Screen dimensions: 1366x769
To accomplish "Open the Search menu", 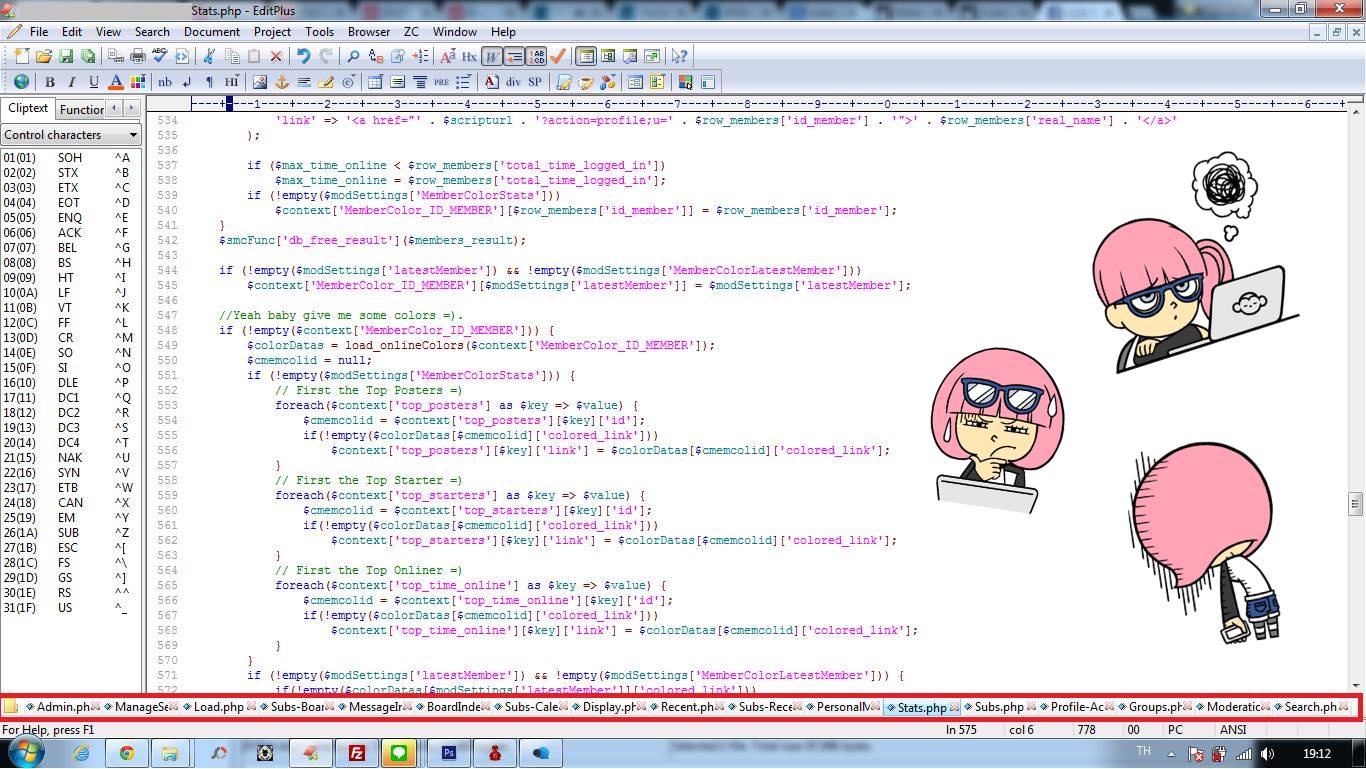I will (x=152, y=31).
